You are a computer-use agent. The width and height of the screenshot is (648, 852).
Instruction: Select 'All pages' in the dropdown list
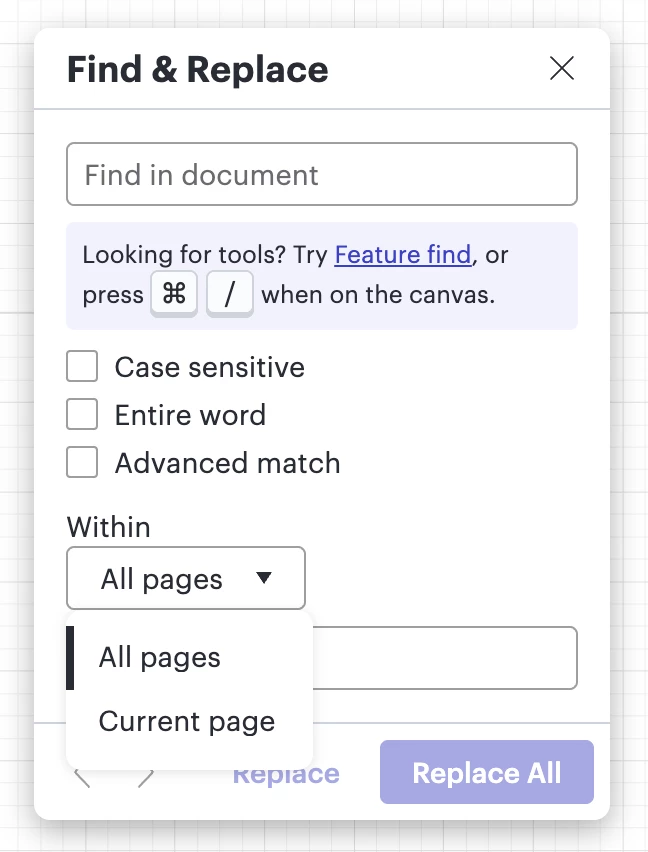tap(160, 658)
